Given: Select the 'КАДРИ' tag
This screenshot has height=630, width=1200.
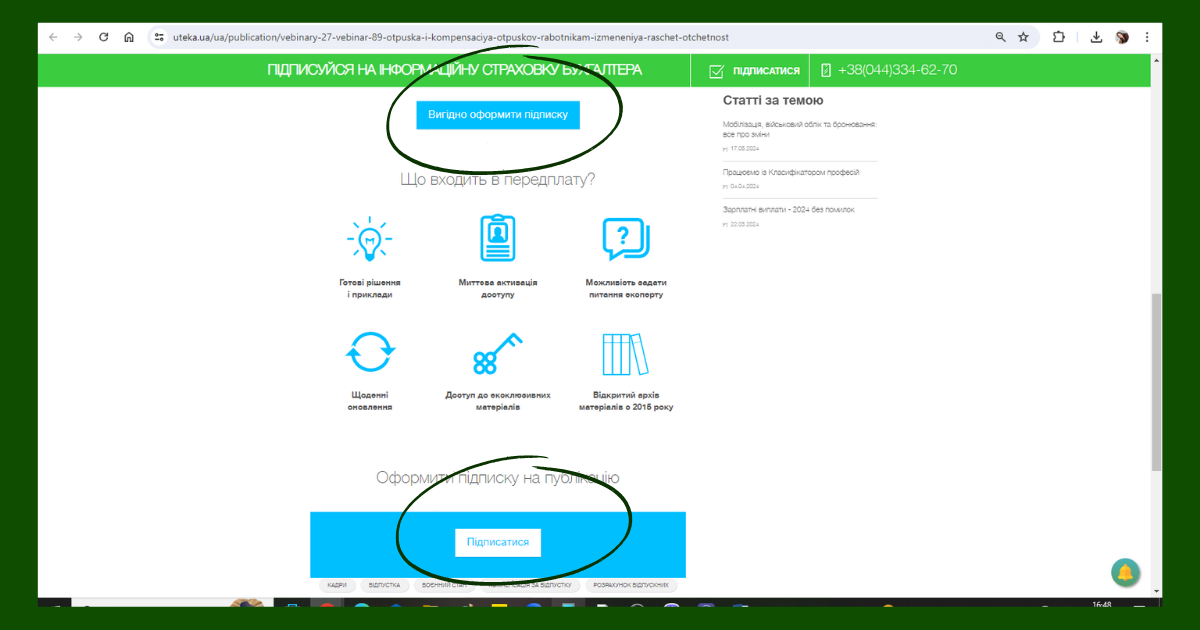Looking at the screenshot, I should [336, 585].
